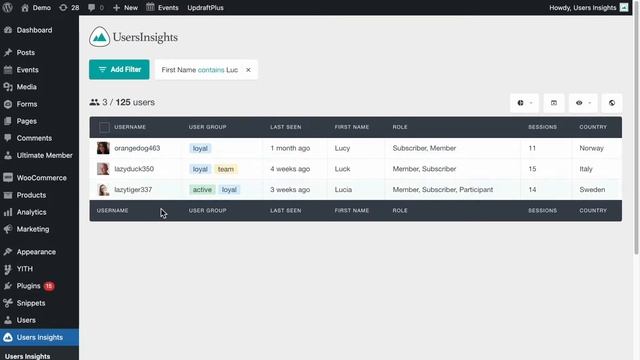Screen dimensions: 640x360
Task: Open the Comments sidebar icon
Action: (8, 138)
